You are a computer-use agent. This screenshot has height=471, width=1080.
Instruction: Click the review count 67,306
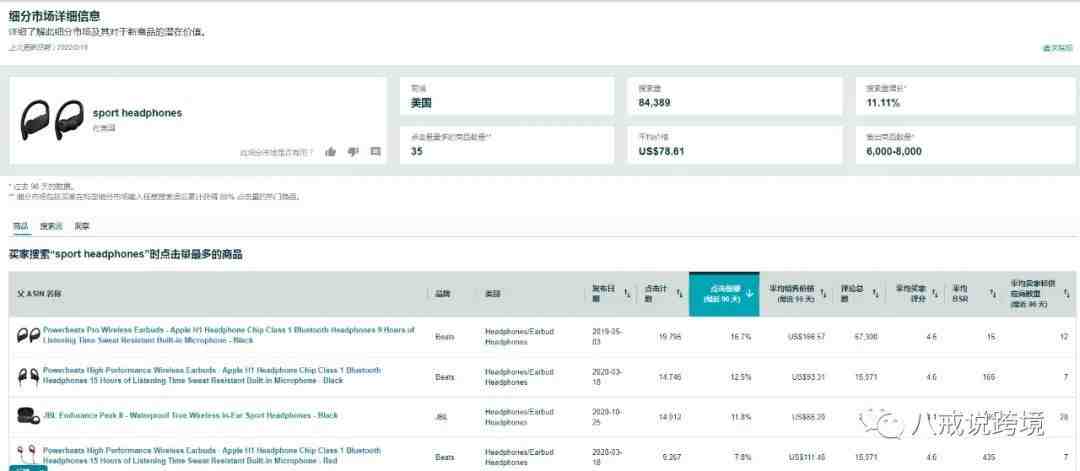[866, 337]
